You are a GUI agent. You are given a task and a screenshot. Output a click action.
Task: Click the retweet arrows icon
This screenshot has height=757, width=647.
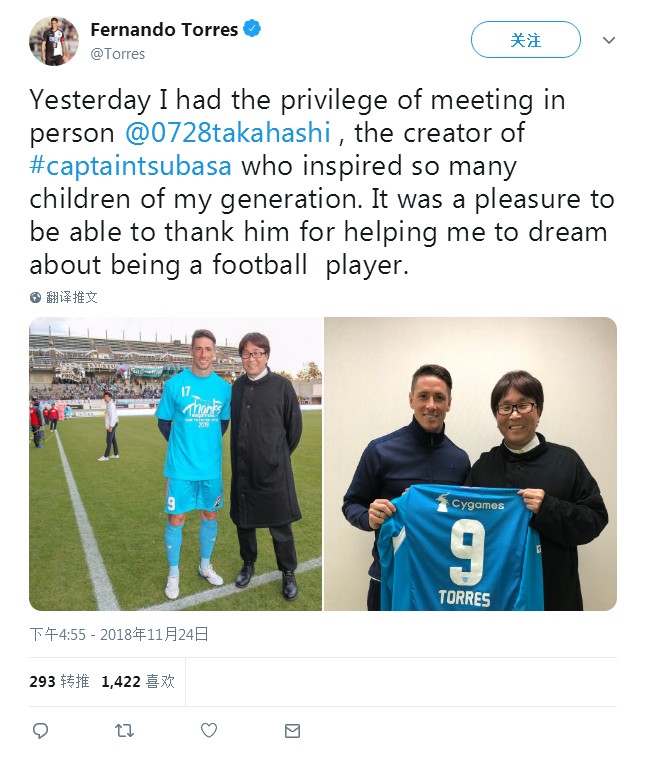tap(124, 731)
